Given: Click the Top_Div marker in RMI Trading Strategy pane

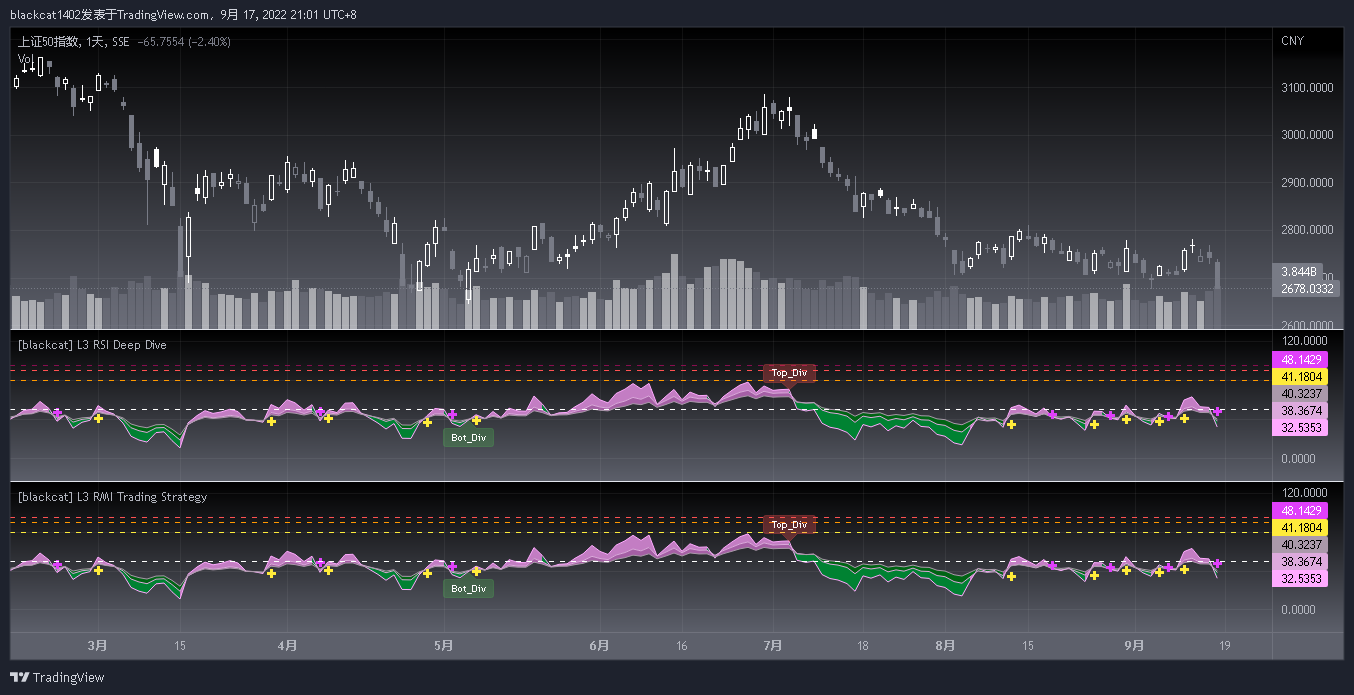Looking at the screenshot, I should 790,525.
